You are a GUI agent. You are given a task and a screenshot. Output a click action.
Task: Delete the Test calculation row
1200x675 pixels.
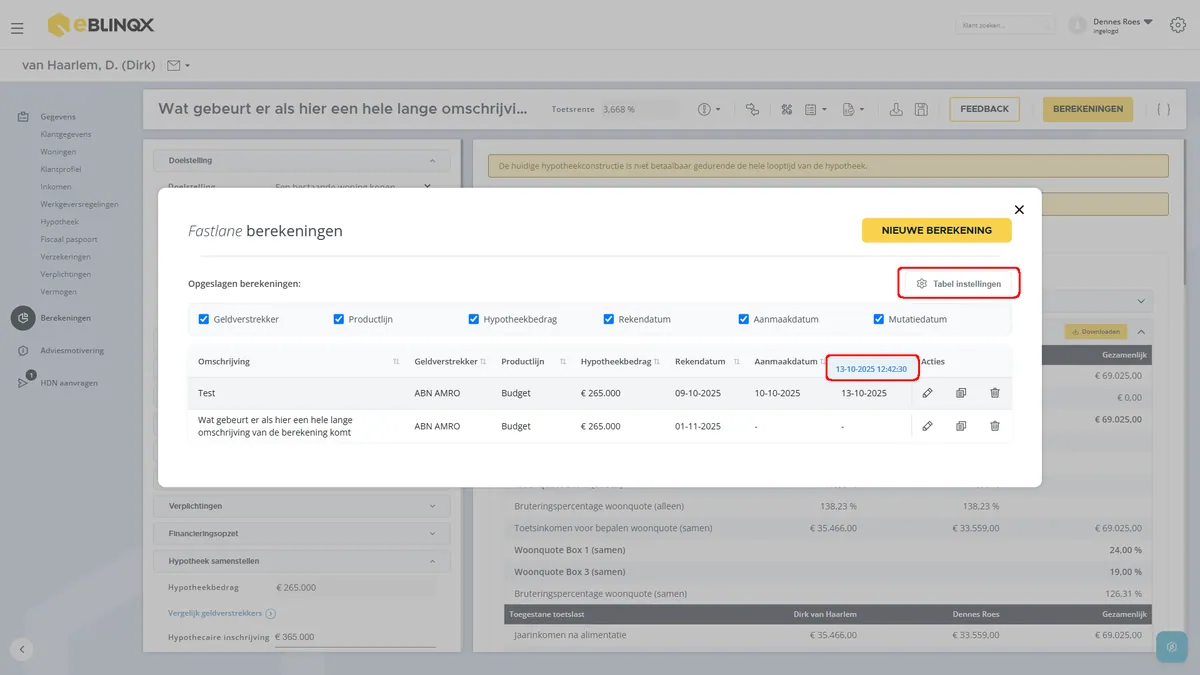click(x=995, y=393)
